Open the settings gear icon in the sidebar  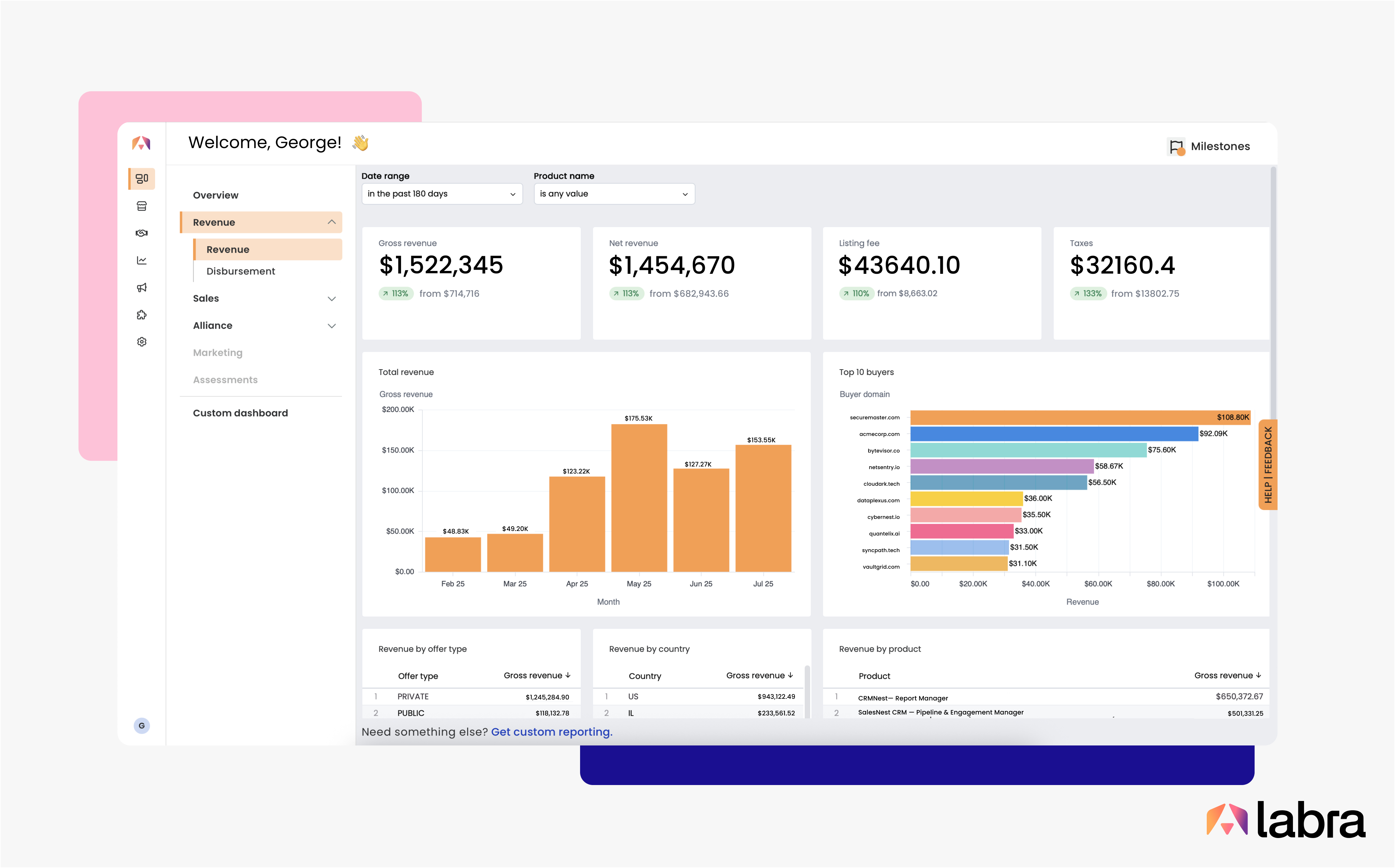point(142,341)
